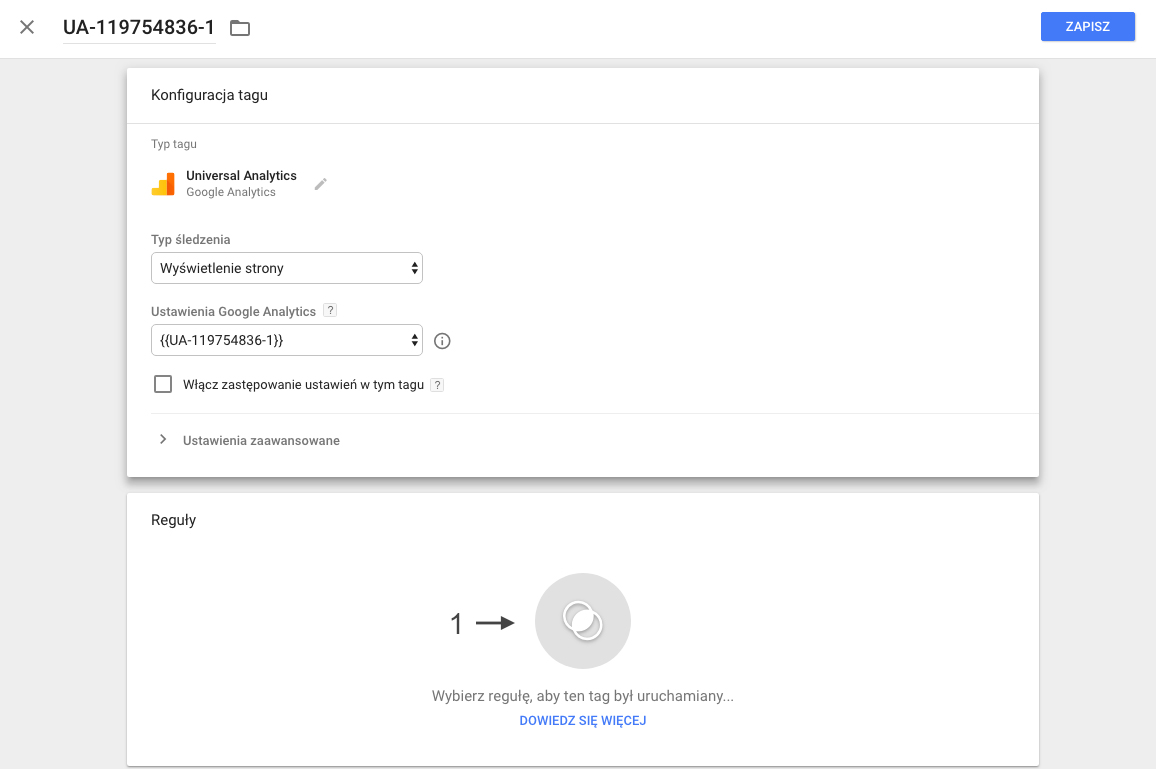Image resolution: width=1156 pixels, height=769 pixels.
Task: Open the {{UA-119754836-1}} settings variable dropdown
Action: tap(286, 341)
